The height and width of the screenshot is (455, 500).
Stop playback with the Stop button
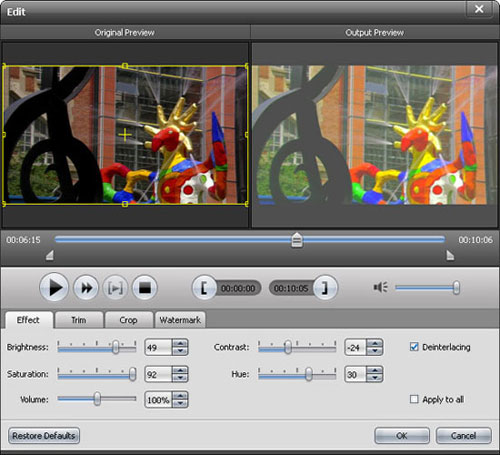pyautogui.click(x=145, y=288)
